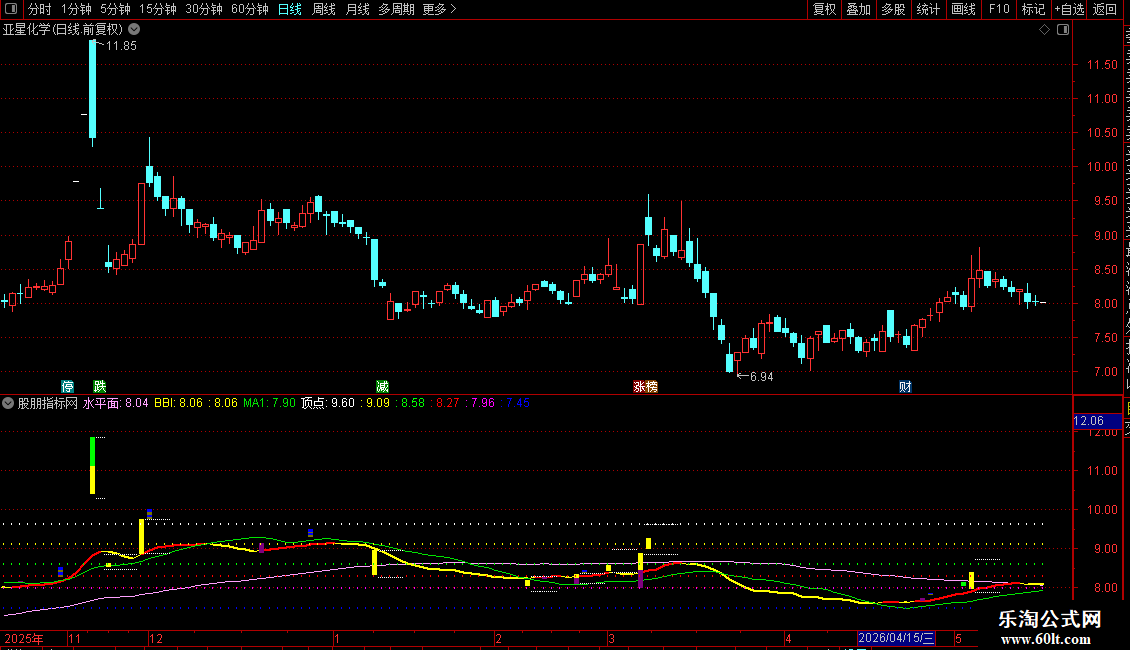Click the 停 event marker
This screenshot has width=1130, height=650.
pos(68,386)
